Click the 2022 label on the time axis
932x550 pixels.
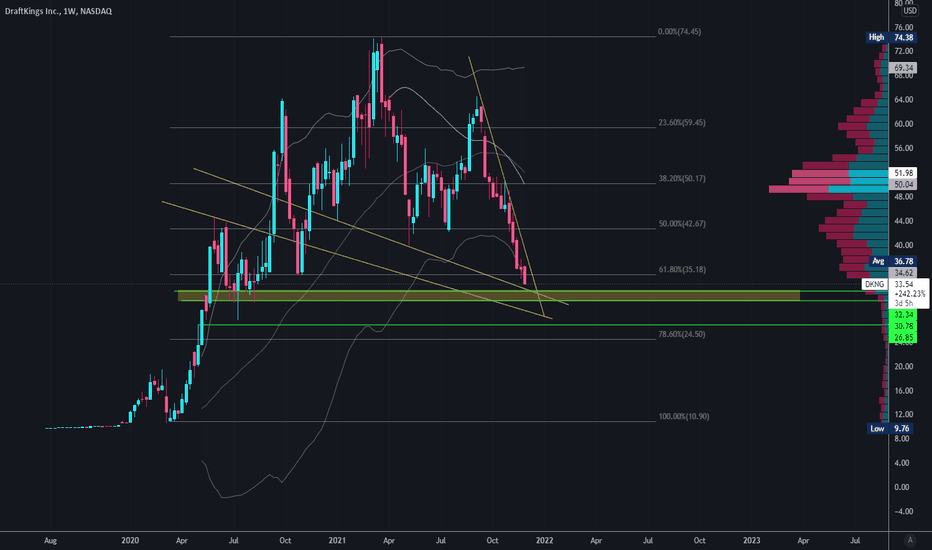pos(544,540)
